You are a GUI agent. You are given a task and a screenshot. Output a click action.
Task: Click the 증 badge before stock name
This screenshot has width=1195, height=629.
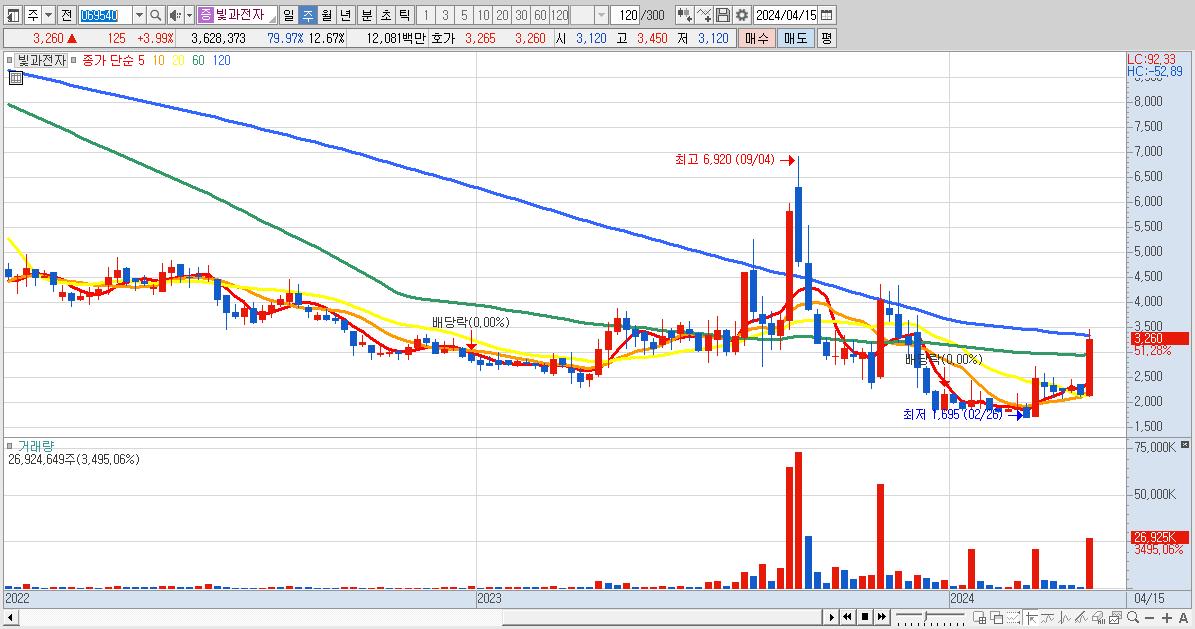click(206, 14)
